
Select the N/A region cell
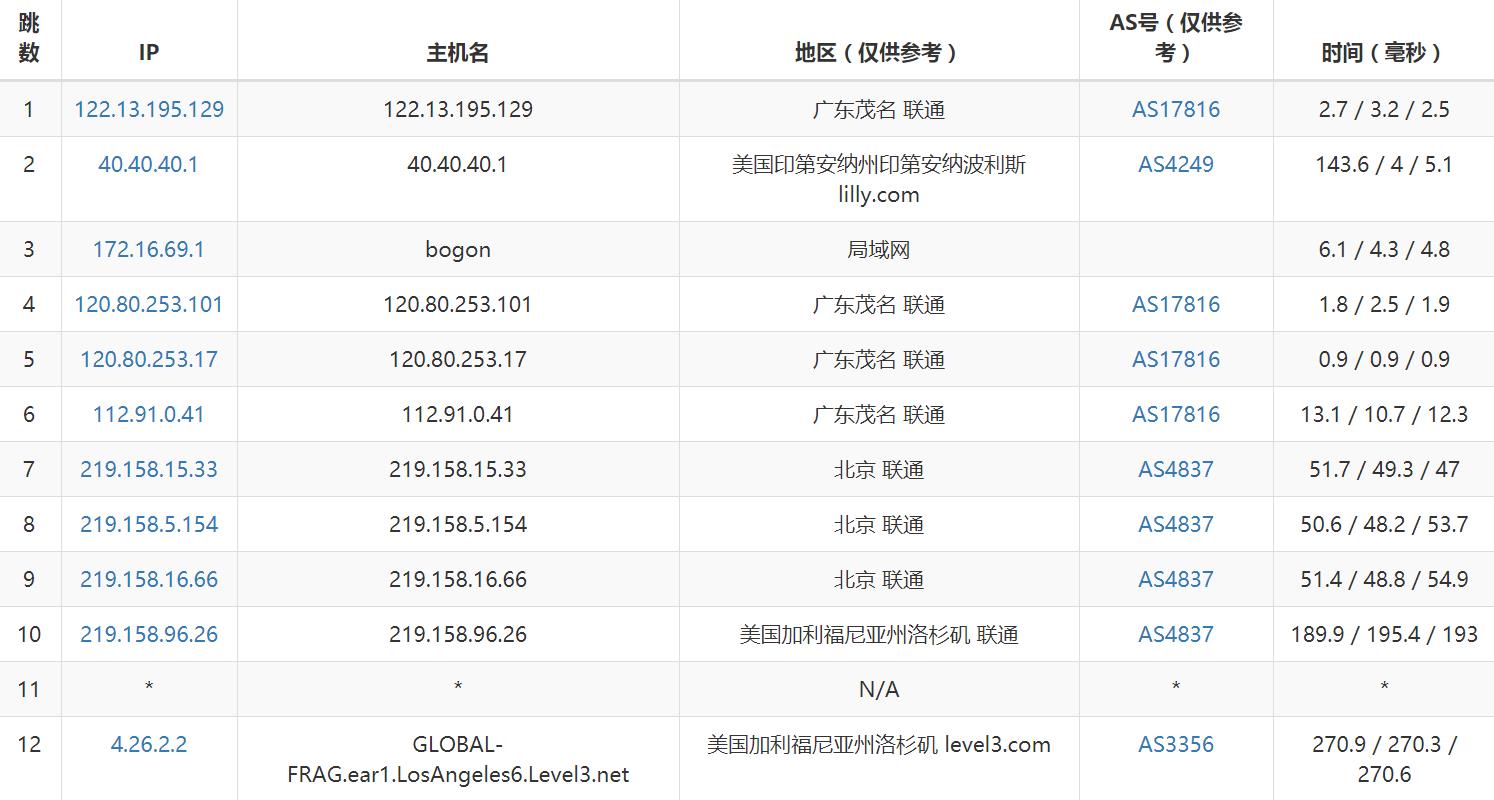pos(879,689)
